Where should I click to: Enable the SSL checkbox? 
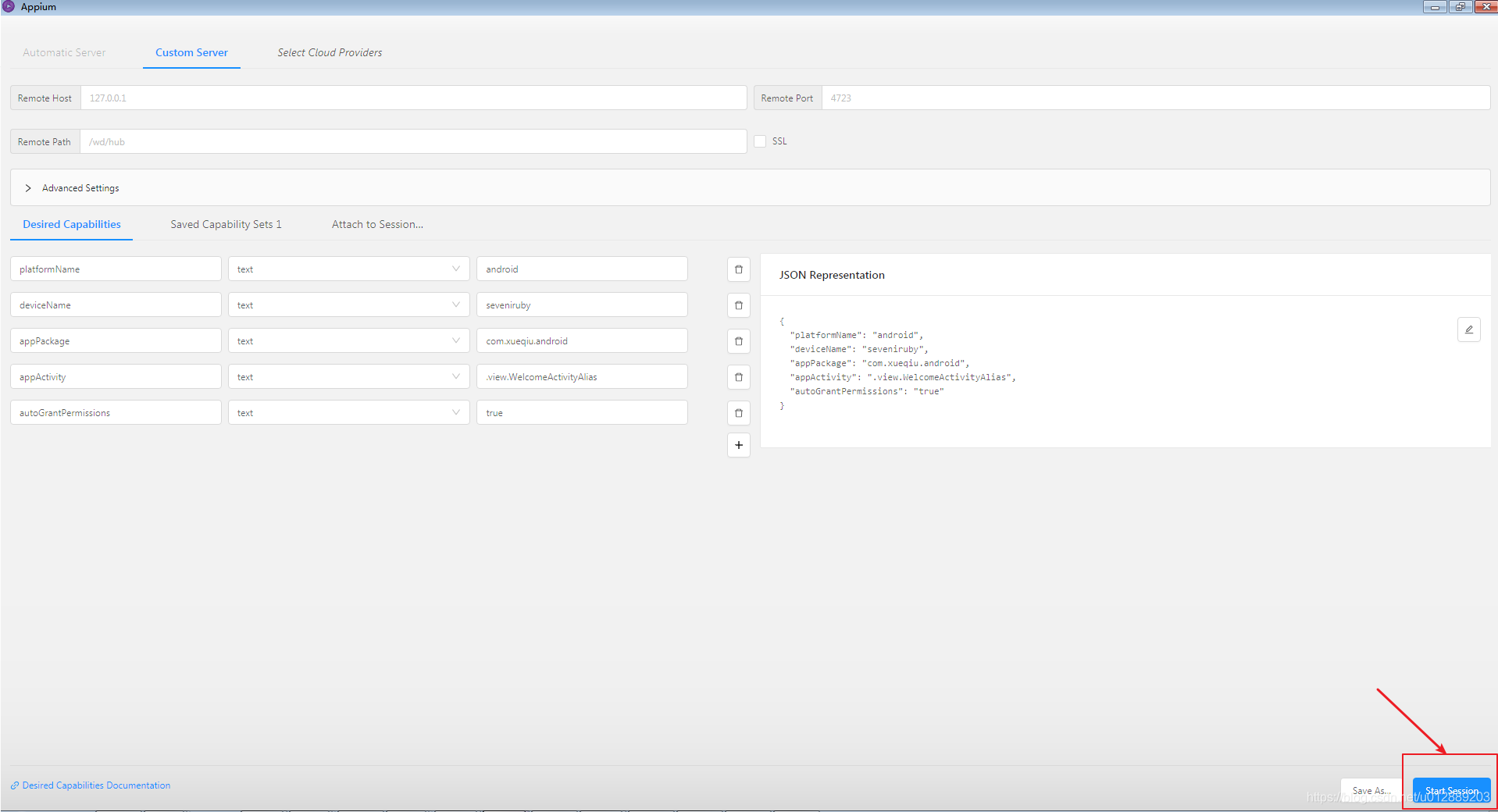pos(760,141)
